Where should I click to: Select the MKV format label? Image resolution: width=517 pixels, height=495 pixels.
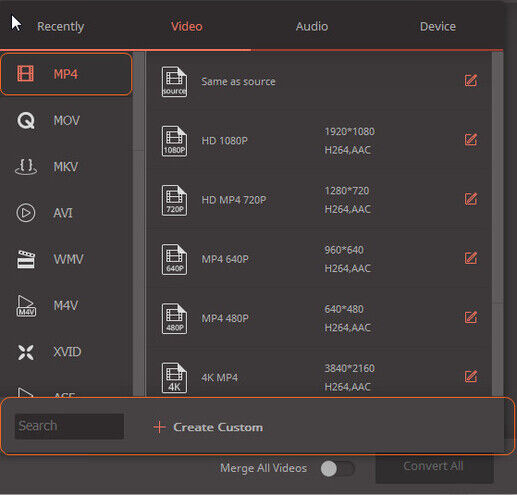pos(66,167)
